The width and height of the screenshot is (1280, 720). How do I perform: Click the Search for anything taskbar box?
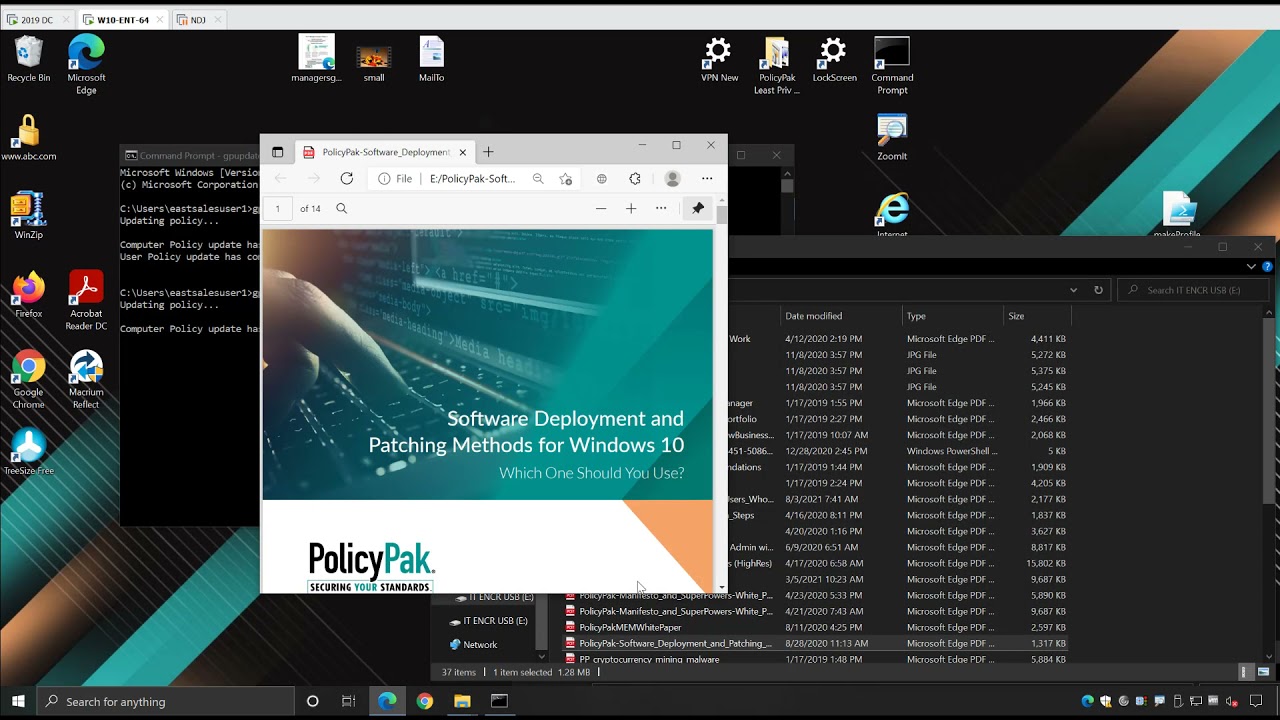tap(165, 701)
